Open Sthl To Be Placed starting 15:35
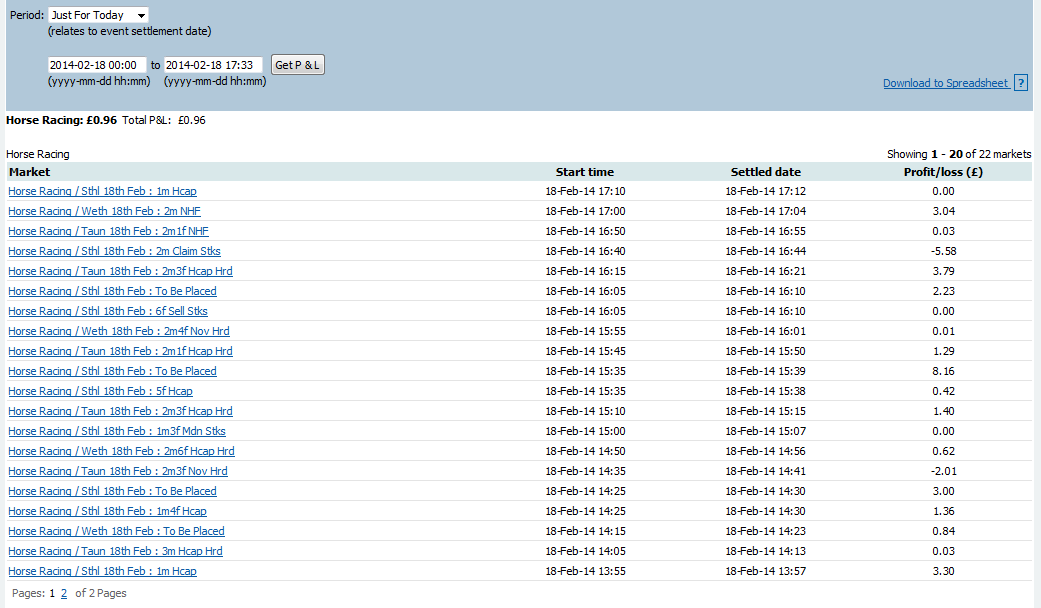This screenshot has width=1041, height=608. click(112, 371)
